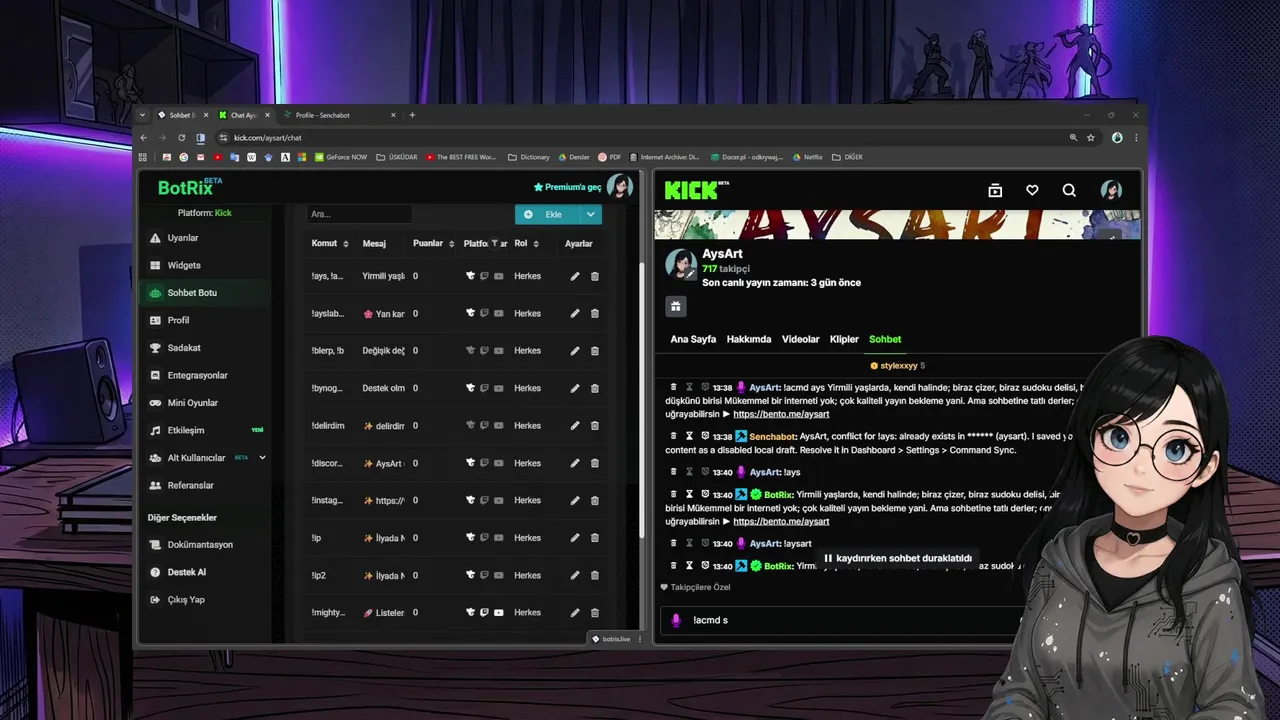The image size is (1280, 720).
Task: Click the microphone emote icon in chat input
Action: click(676, 620)
